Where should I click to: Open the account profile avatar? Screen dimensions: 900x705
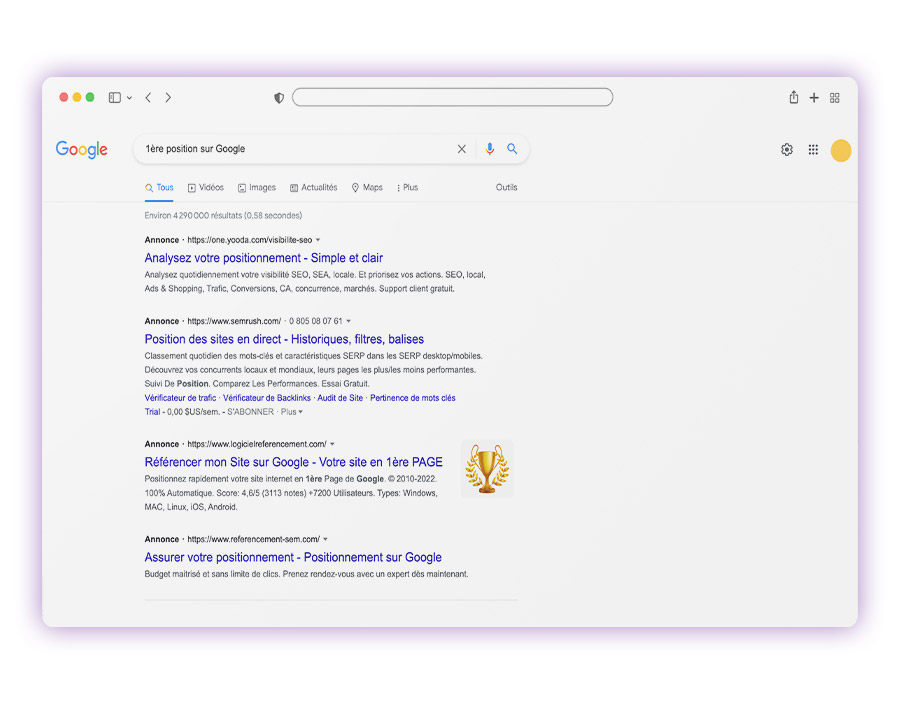841,150
